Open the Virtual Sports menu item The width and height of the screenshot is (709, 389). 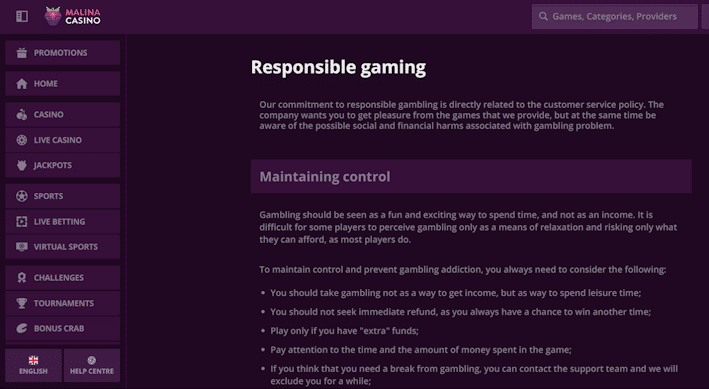click(63, 247)
